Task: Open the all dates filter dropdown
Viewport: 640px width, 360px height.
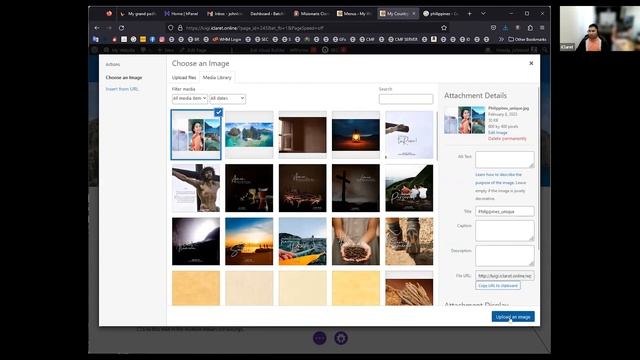Action: [x=227, y=98]
